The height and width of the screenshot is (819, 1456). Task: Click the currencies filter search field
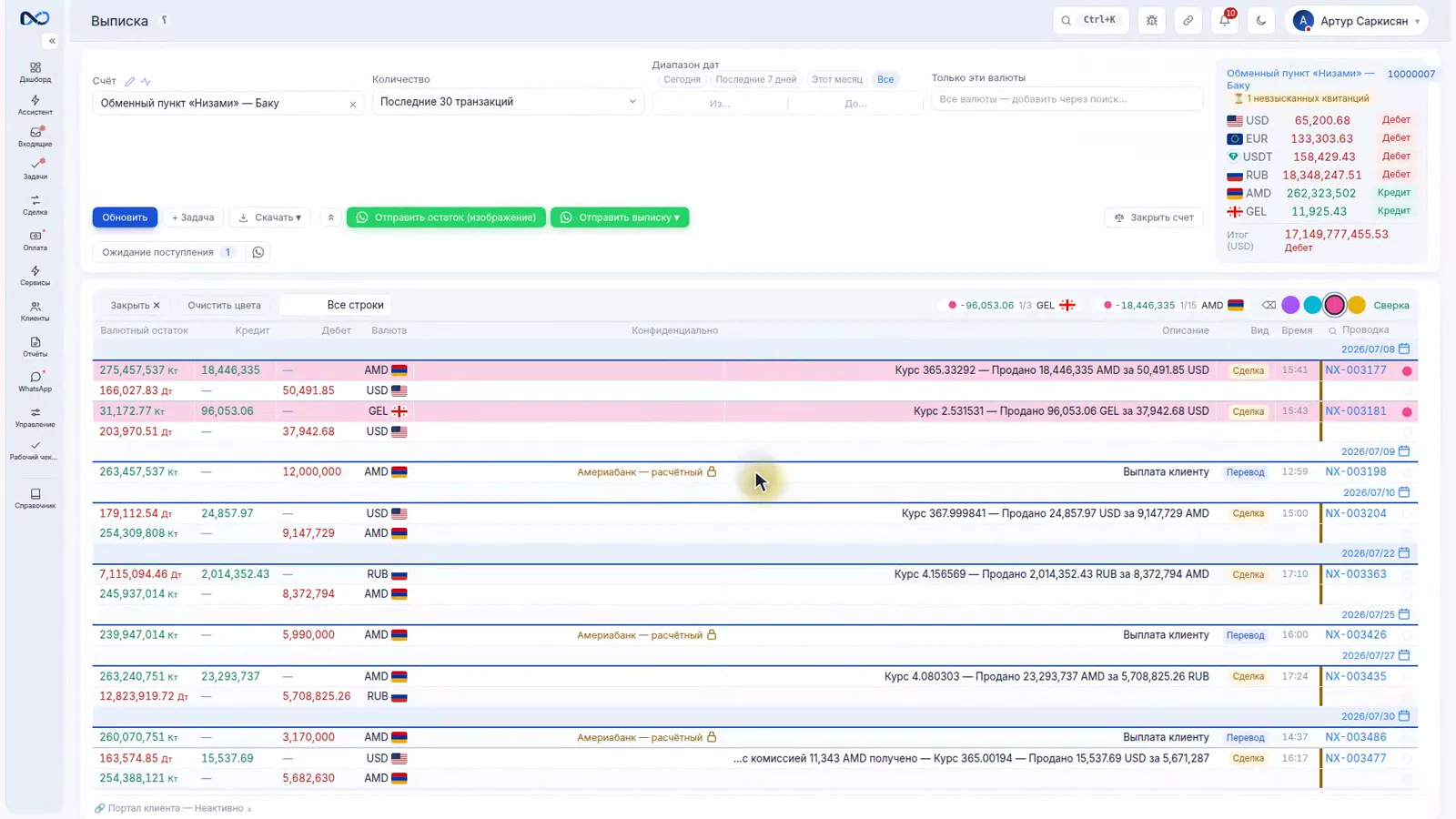(1067, 99)
